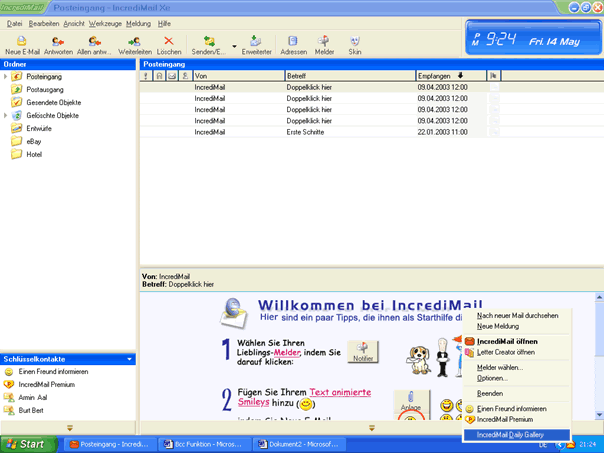Sort by the flag column header icon
The image size is (605, 454).
coord(493,76)
